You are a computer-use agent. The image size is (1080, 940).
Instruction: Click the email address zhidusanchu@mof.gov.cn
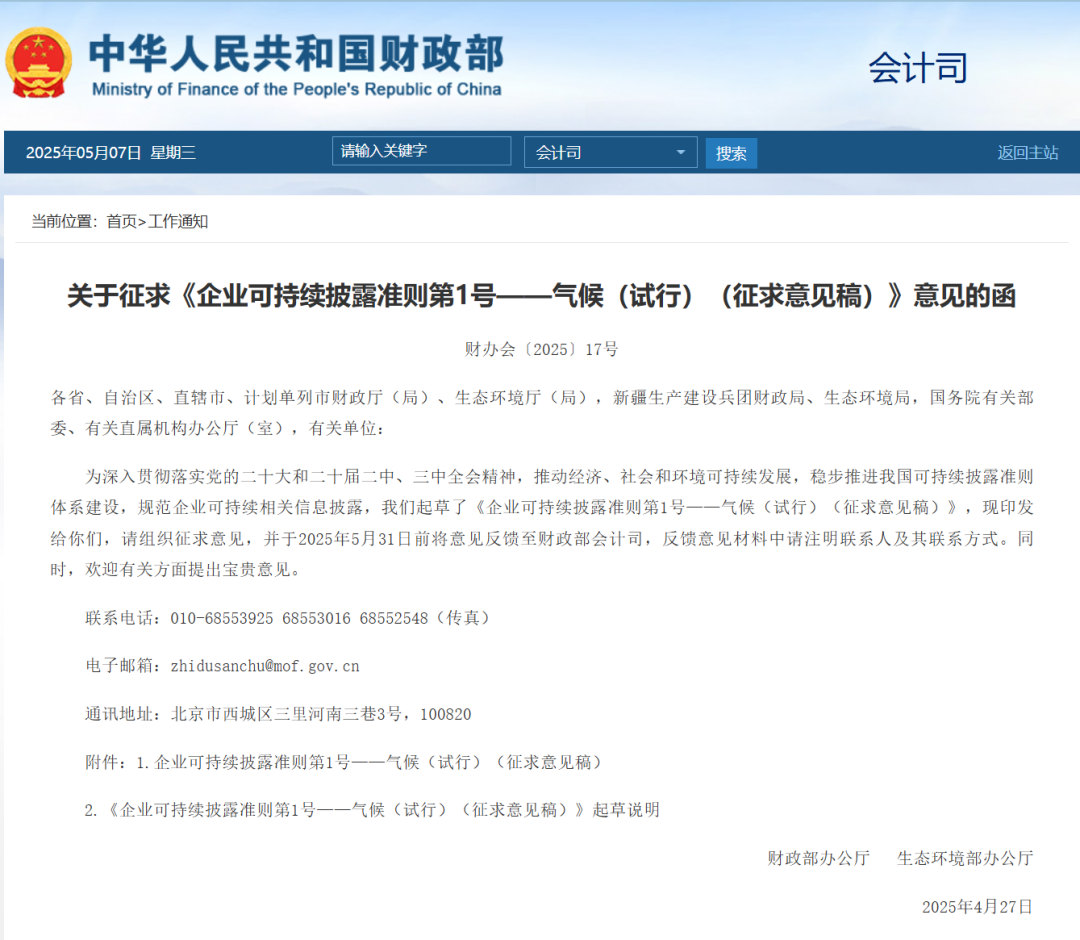click(265, 666)
